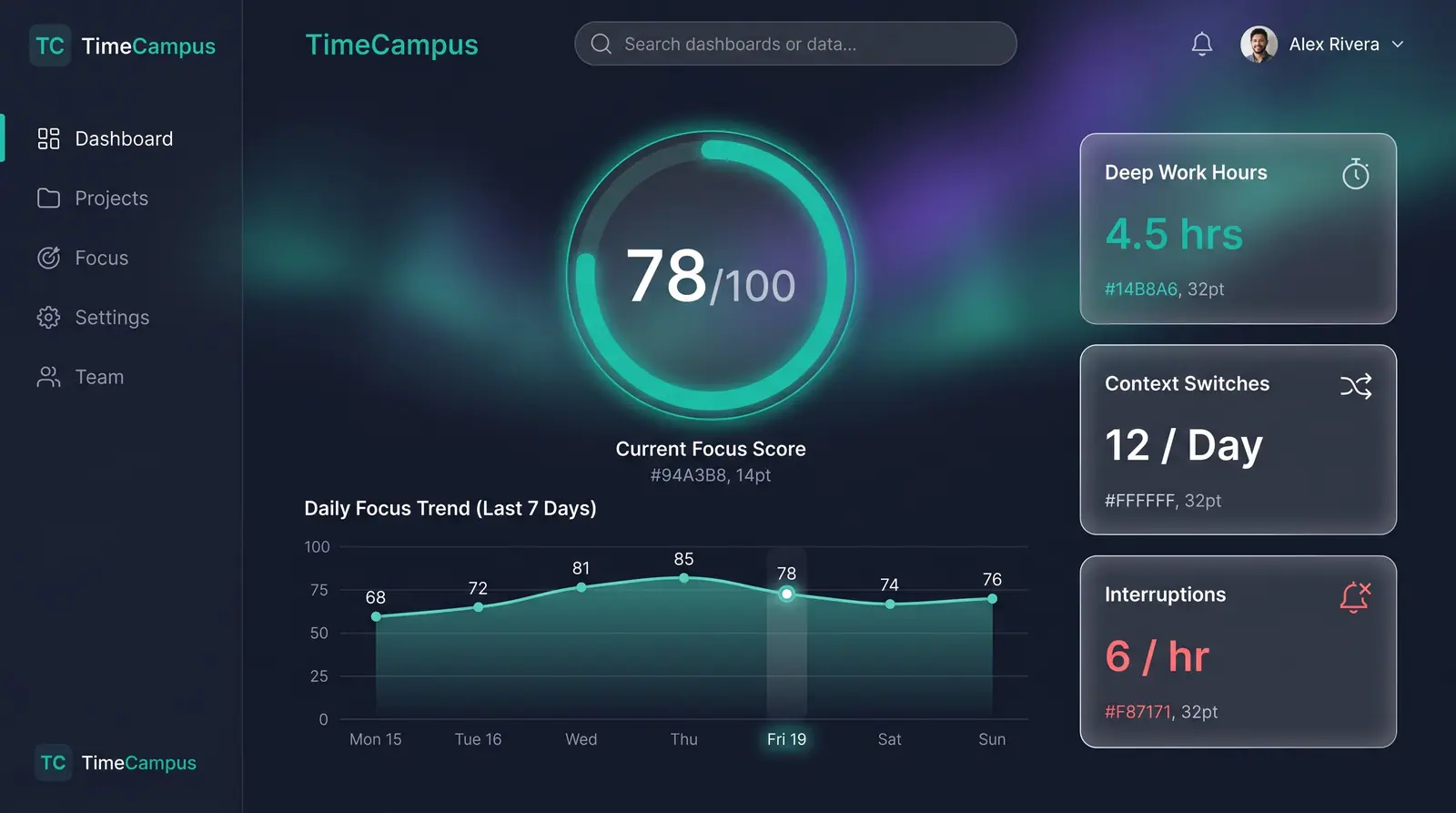Click the Dashboard grid icon in sidebar
1456x813 pixels.
[48, 138]
